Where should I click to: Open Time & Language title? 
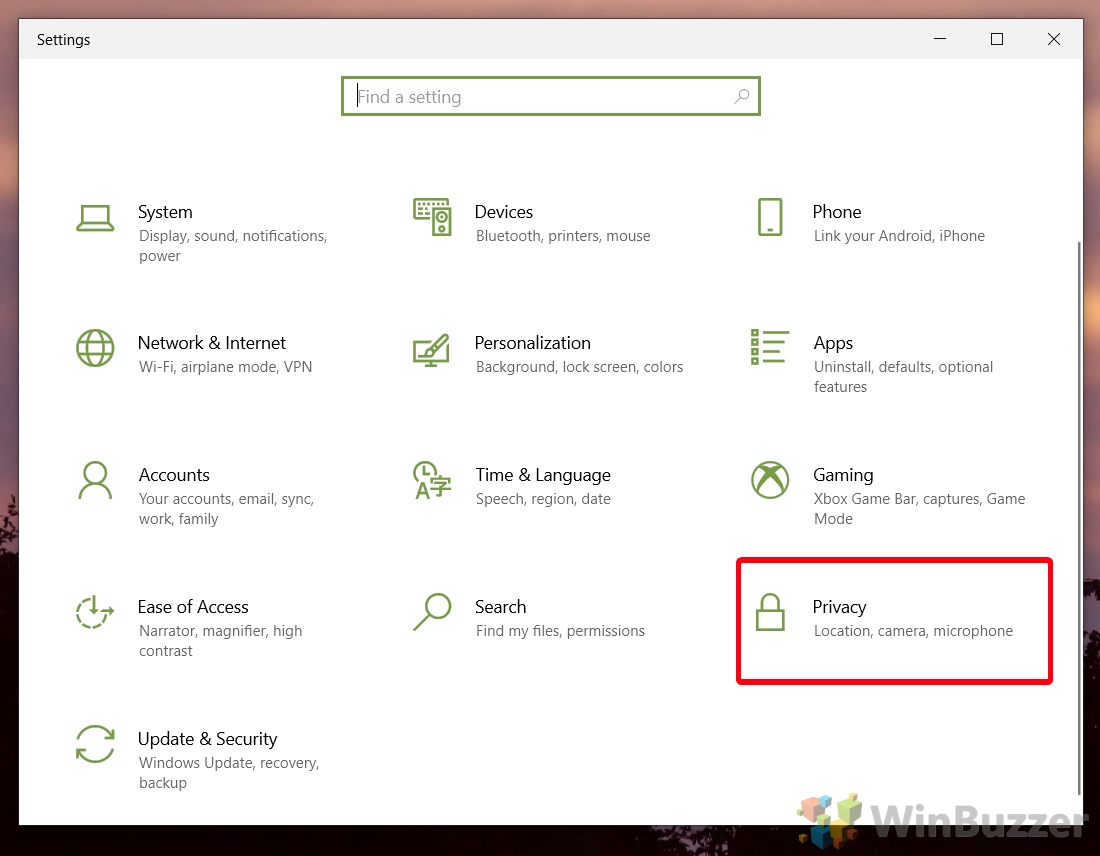[x=543, y=475]
